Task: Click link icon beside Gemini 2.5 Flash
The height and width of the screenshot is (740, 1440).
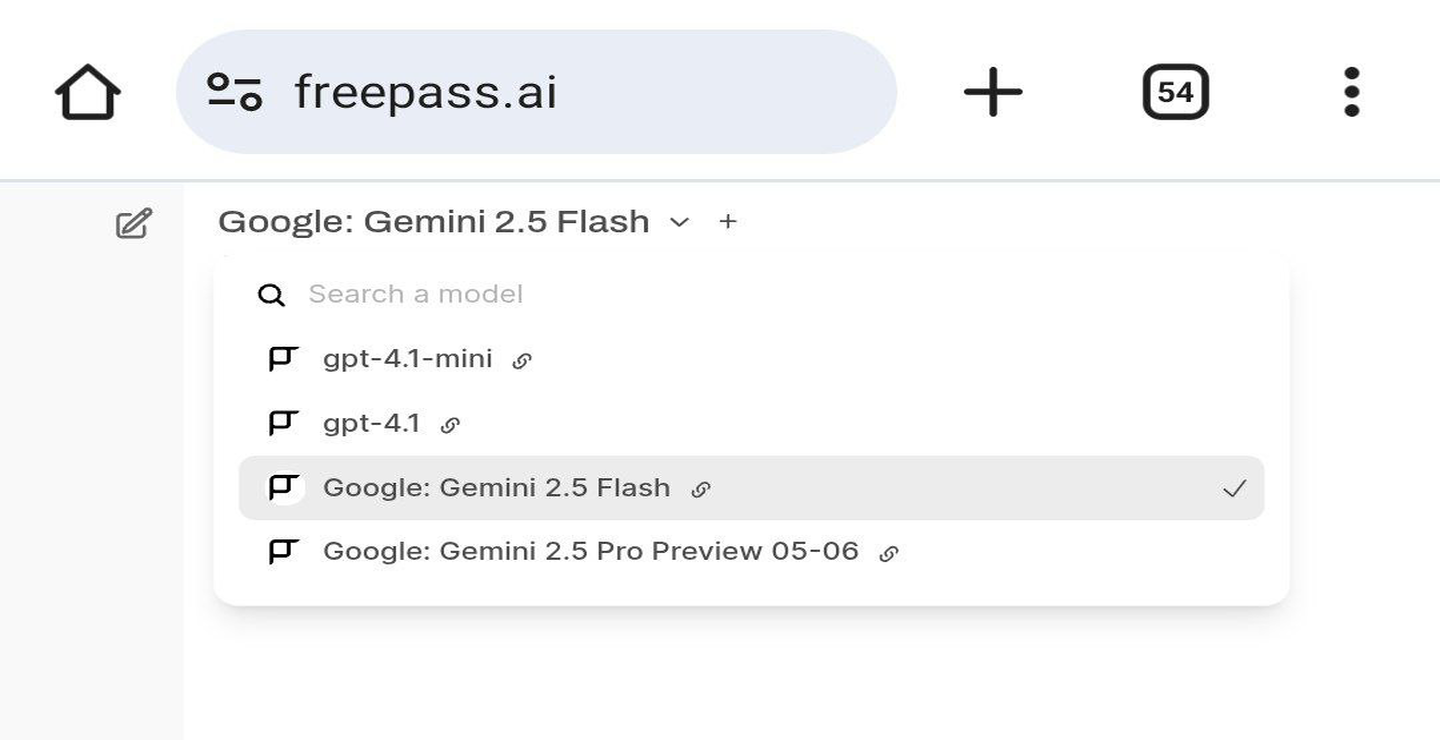Action: [701, 489]
